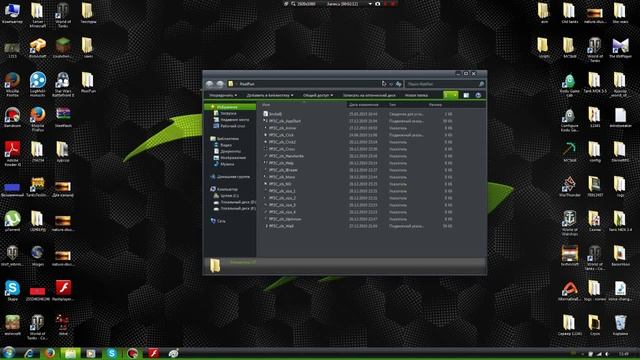640x360 pixels.
Task: Change the Explorer view mode button
Action: coord(448,95)
